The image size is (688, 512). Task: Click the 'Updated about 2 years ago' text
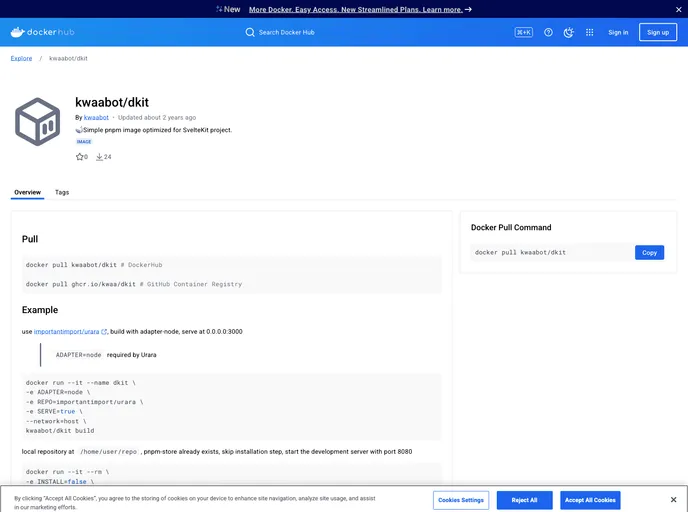[157, 118]
